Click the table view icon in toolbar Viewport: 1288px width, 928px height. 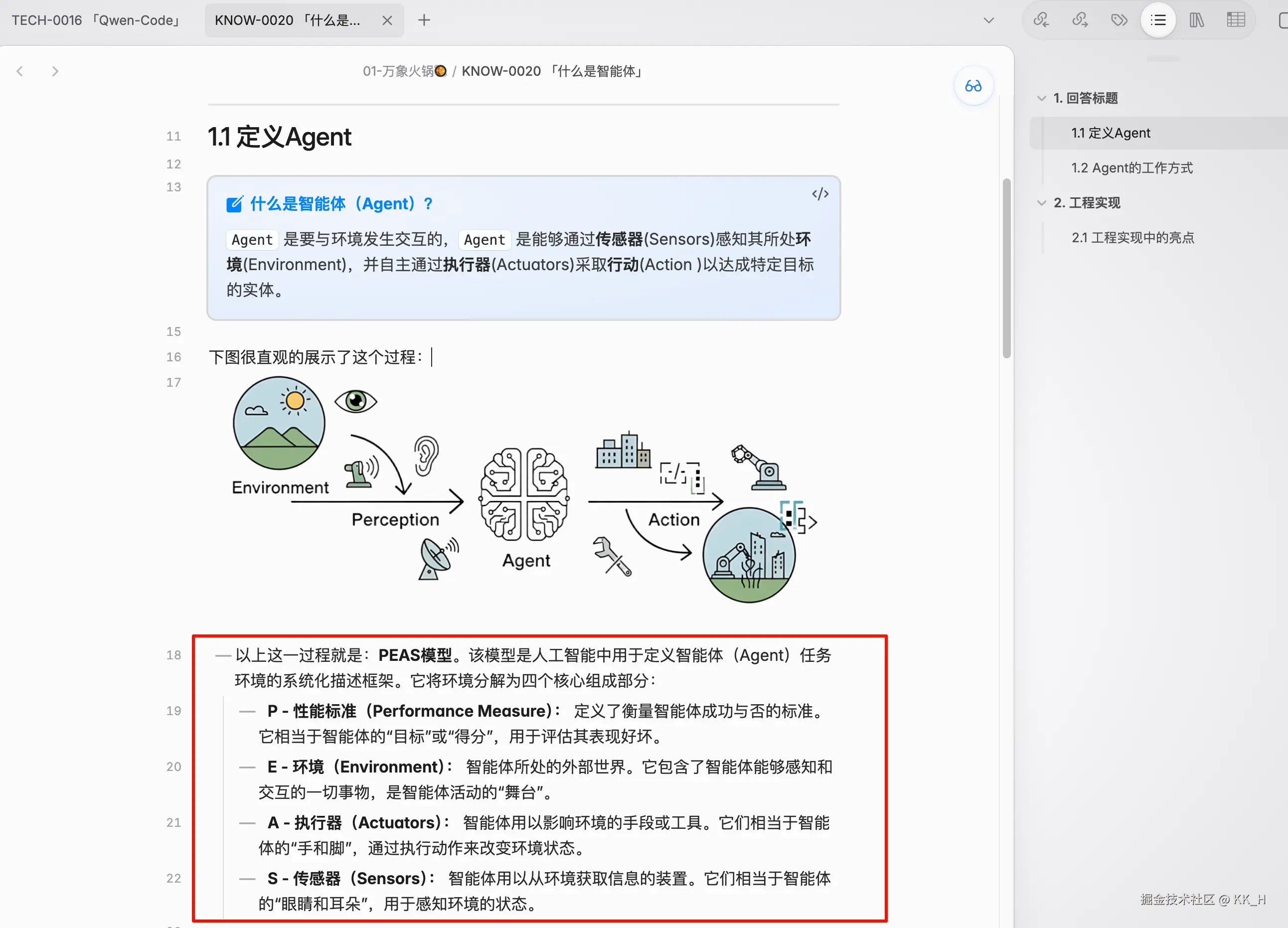tap(1236, 19)
